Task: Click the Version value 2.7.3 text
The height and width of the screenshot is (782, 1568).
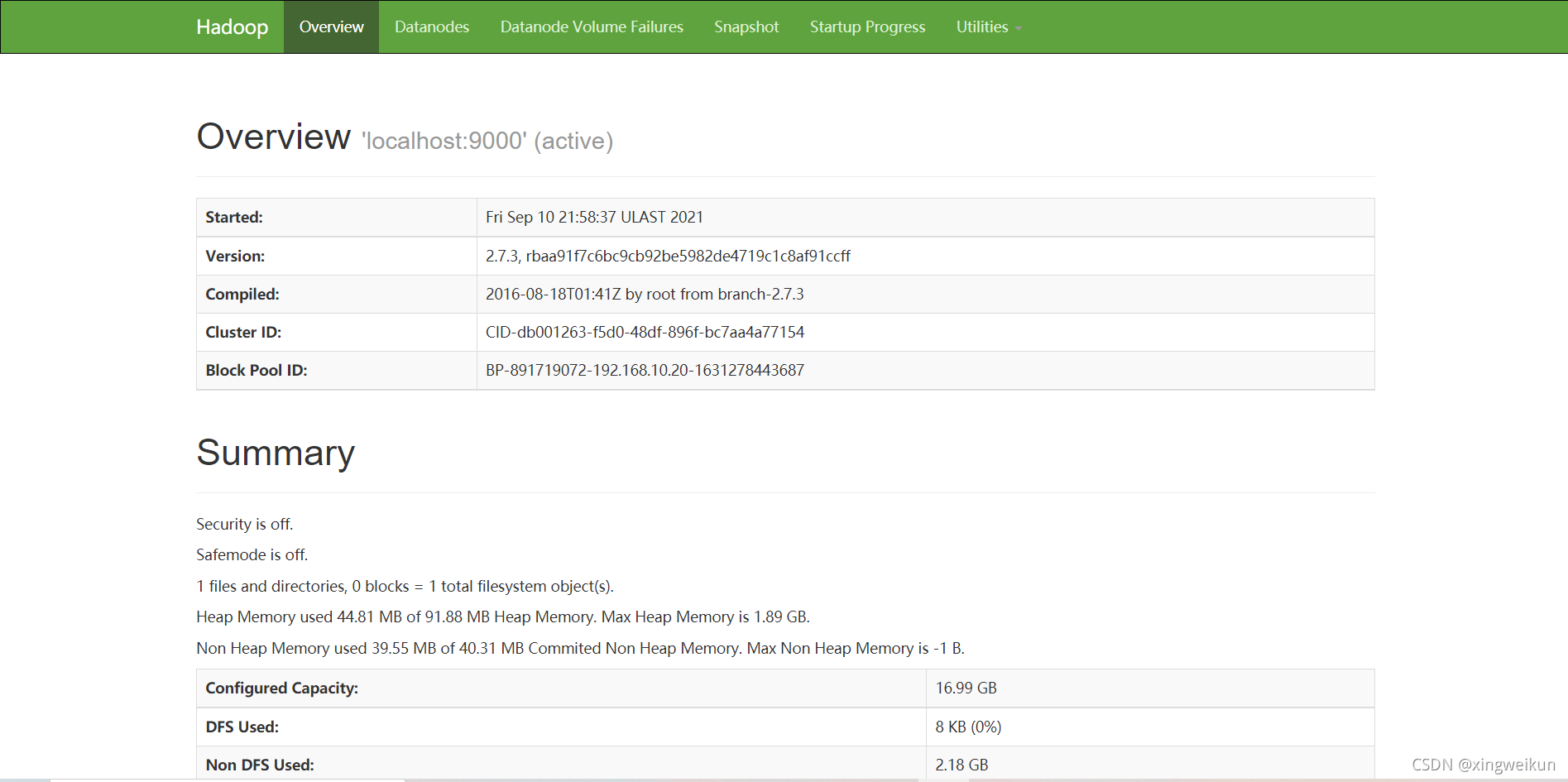Action: tap(668, 256)
